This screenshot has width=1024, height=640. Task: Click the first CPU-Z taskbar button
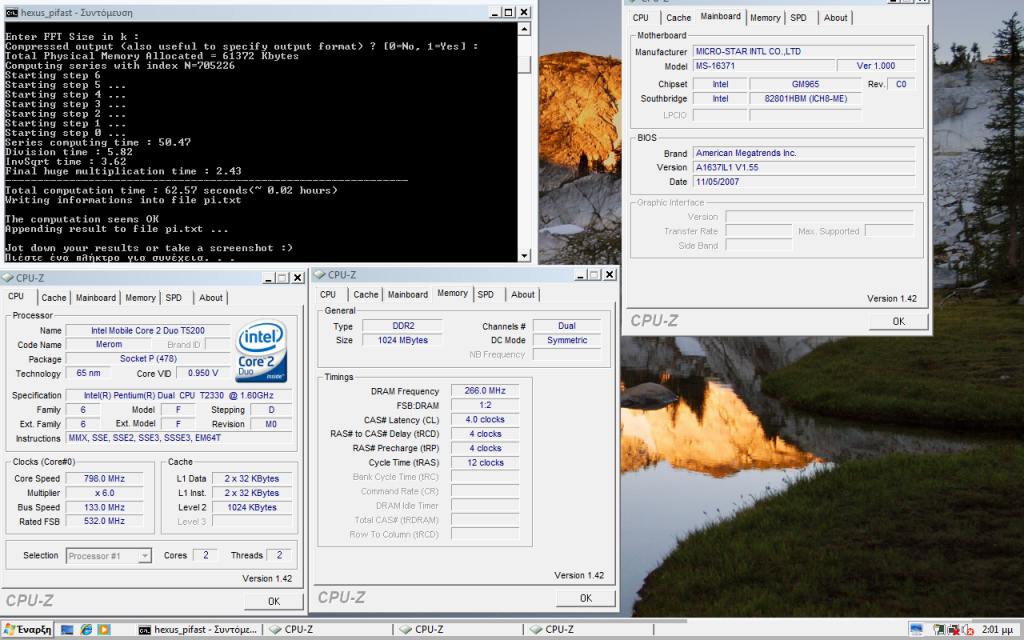(x=330, y=630)
